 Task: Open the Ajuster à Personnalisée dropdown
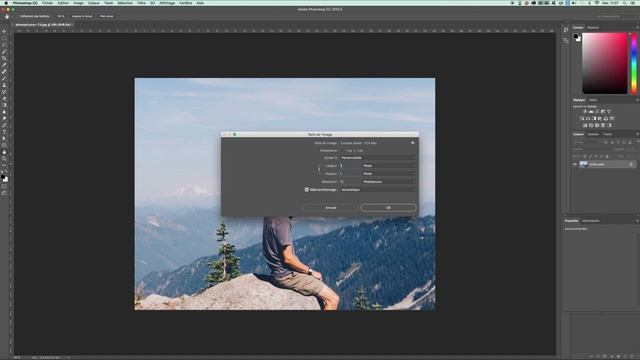(x=378, y=158)
